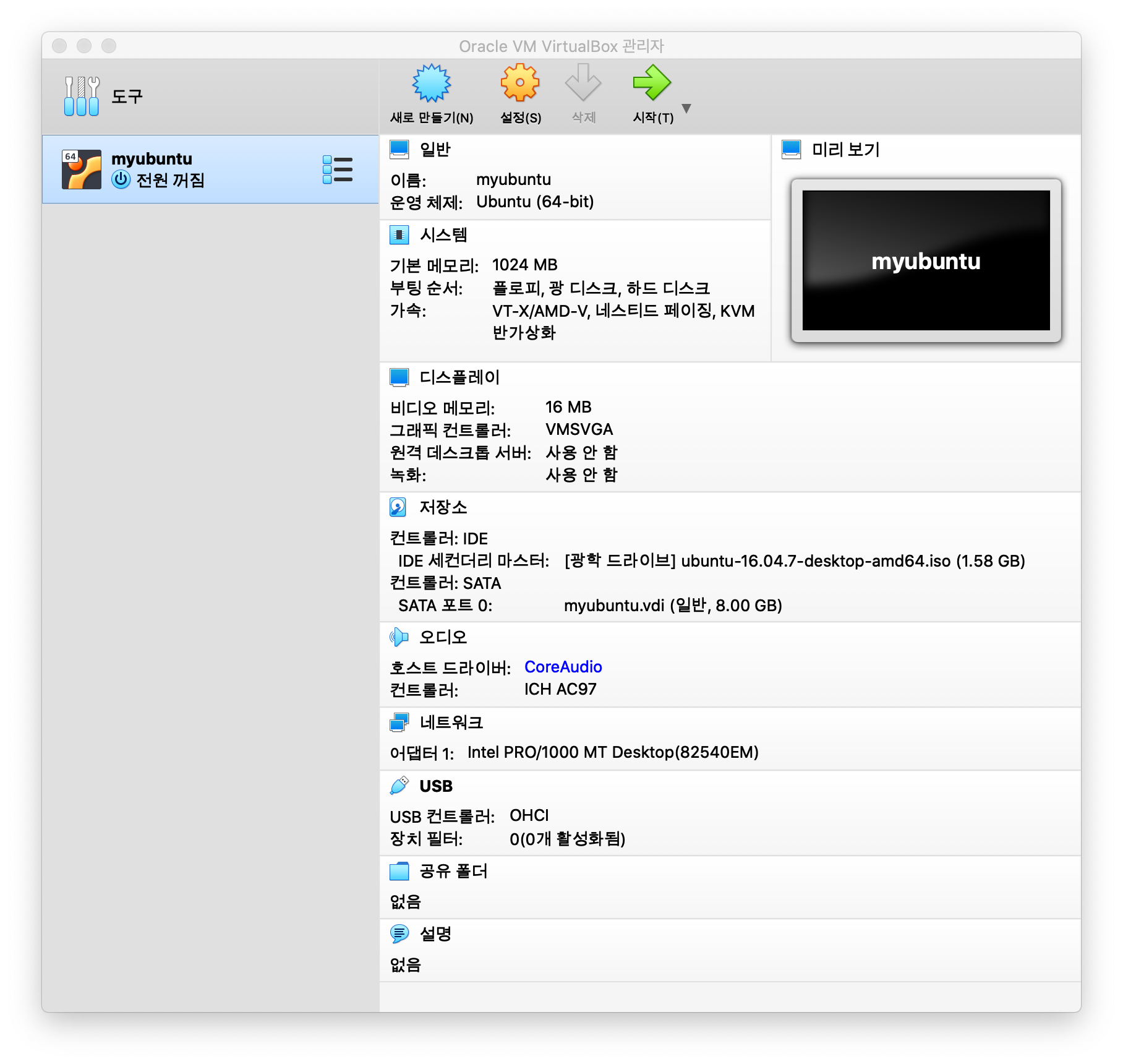Open the 저장소 settings header link
The height and width of the screenshot is (1064, 1123).
pos(443,507)
